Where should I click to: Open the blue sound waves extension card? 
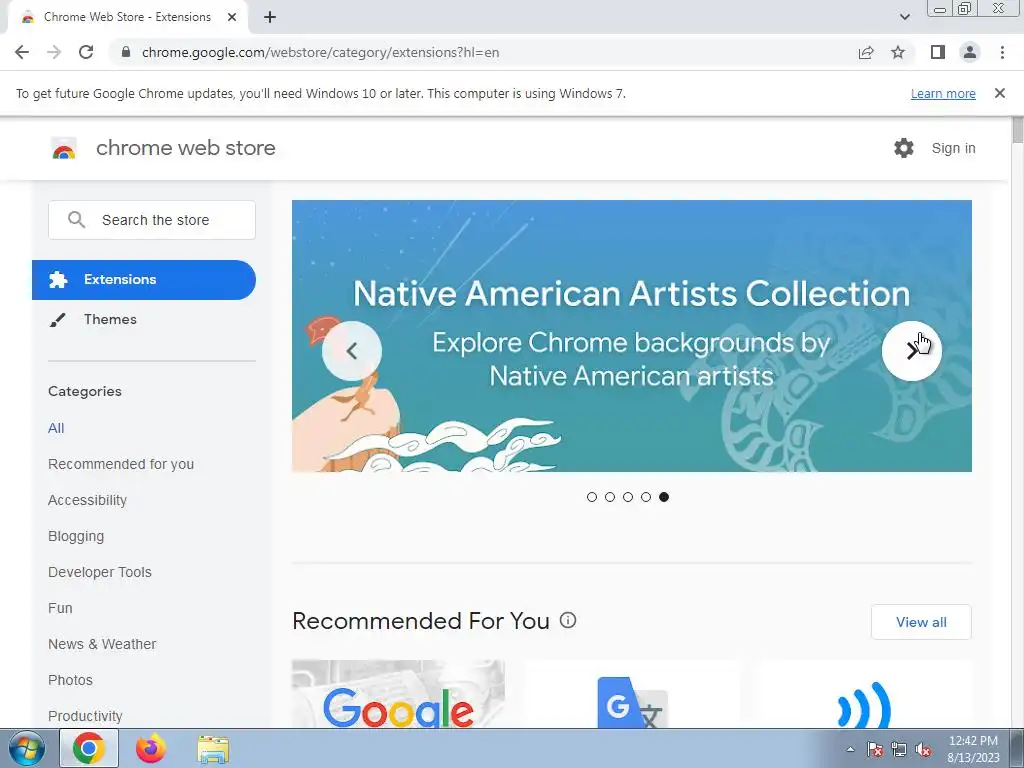coord(865,694)
